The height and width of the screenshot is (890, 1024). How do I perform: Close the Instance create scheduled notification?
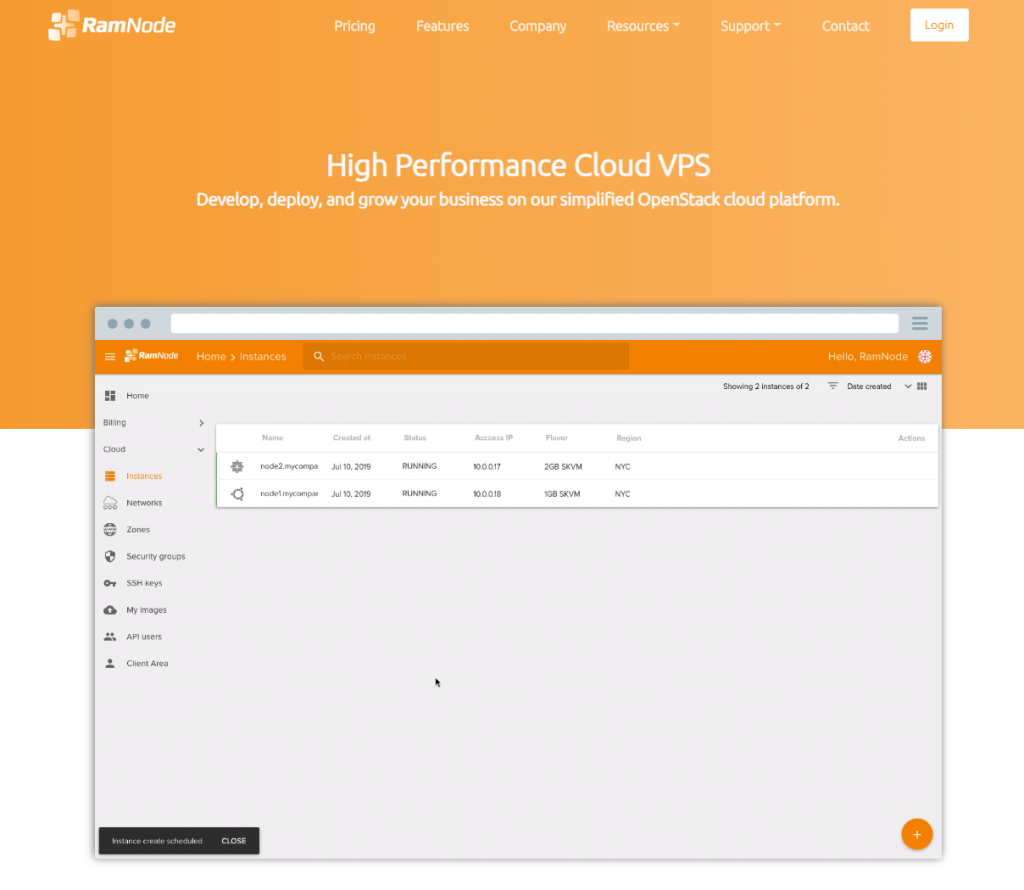[x=233, y=841]
